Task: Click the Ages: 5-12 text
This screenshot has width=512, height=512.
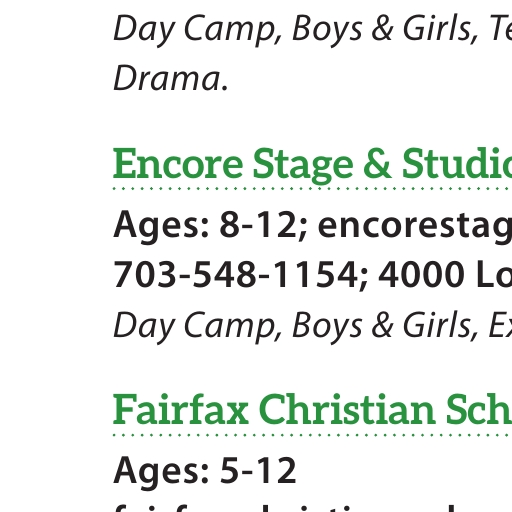Action: click(x=205, y=470)
